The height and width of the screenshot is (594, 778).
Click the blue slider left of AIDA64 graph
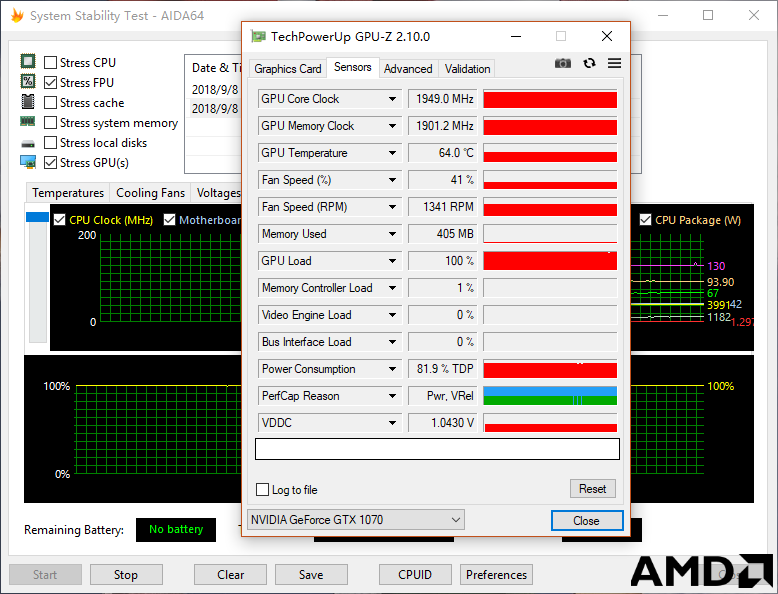coord(37,217)
